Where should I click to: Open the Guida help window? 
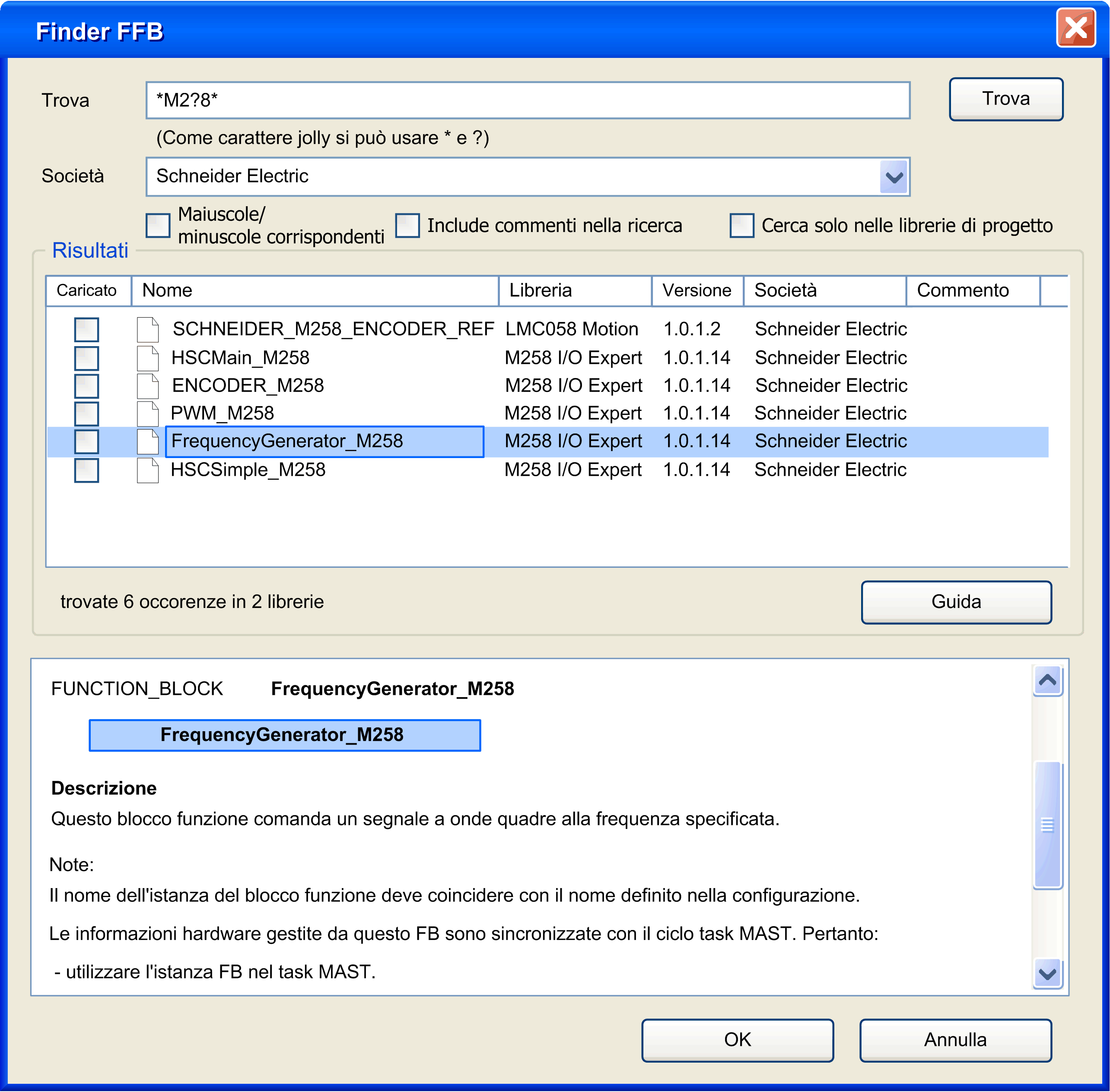956,602
